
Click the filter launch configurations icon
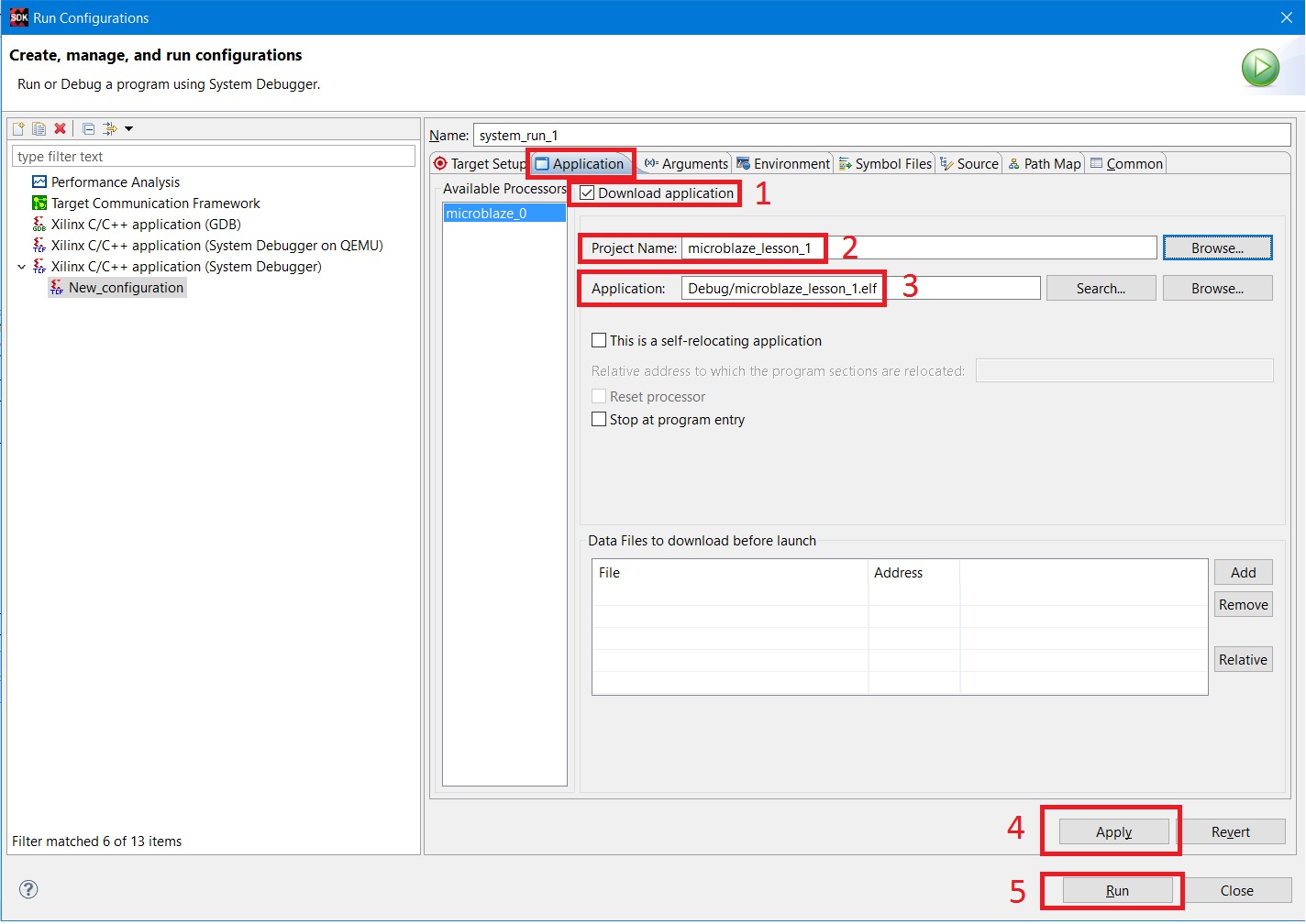[x=110, y=129]
